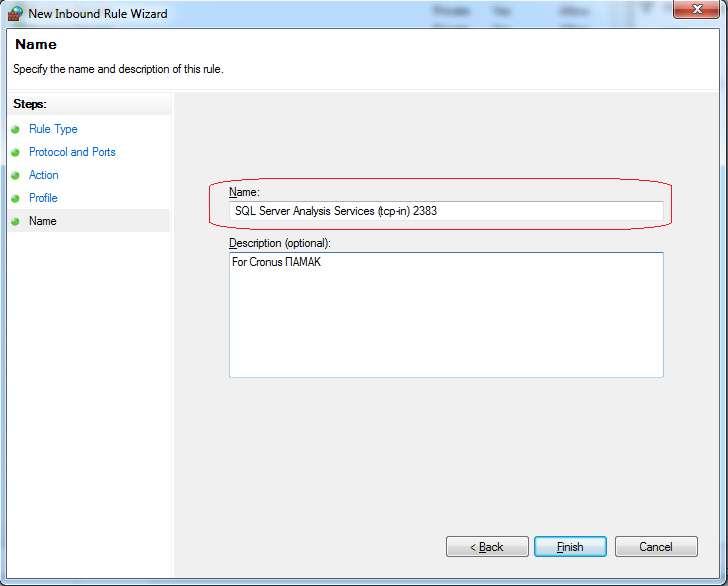The width and height of the screenshot is (728, 586).
Task: Click the 'For Cronus ПАМАК' description text
Action: click(276, 262)
